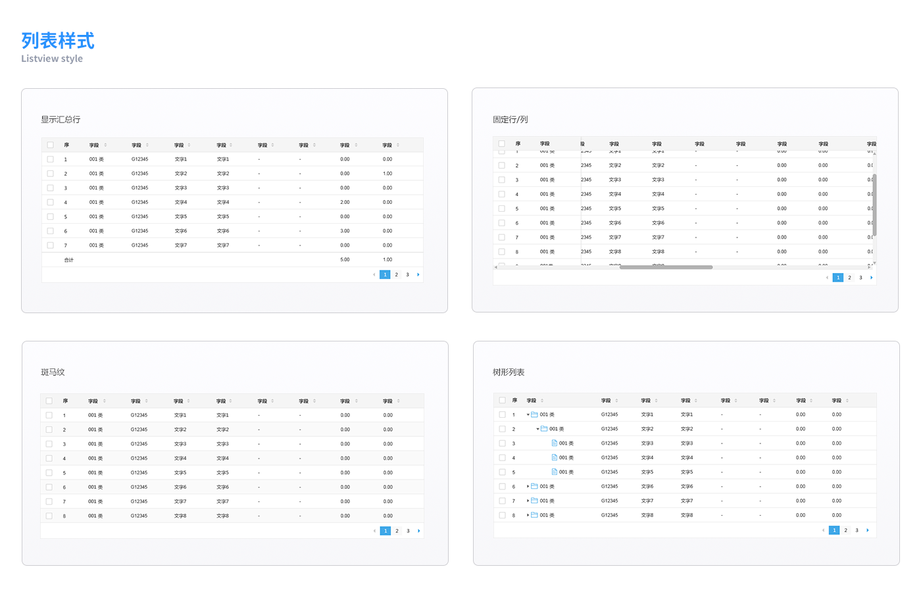Click vertical scrollbar thumb in 固定行/列 table
The width and height of the screenshot is (923, 600).
coord(875,204)
